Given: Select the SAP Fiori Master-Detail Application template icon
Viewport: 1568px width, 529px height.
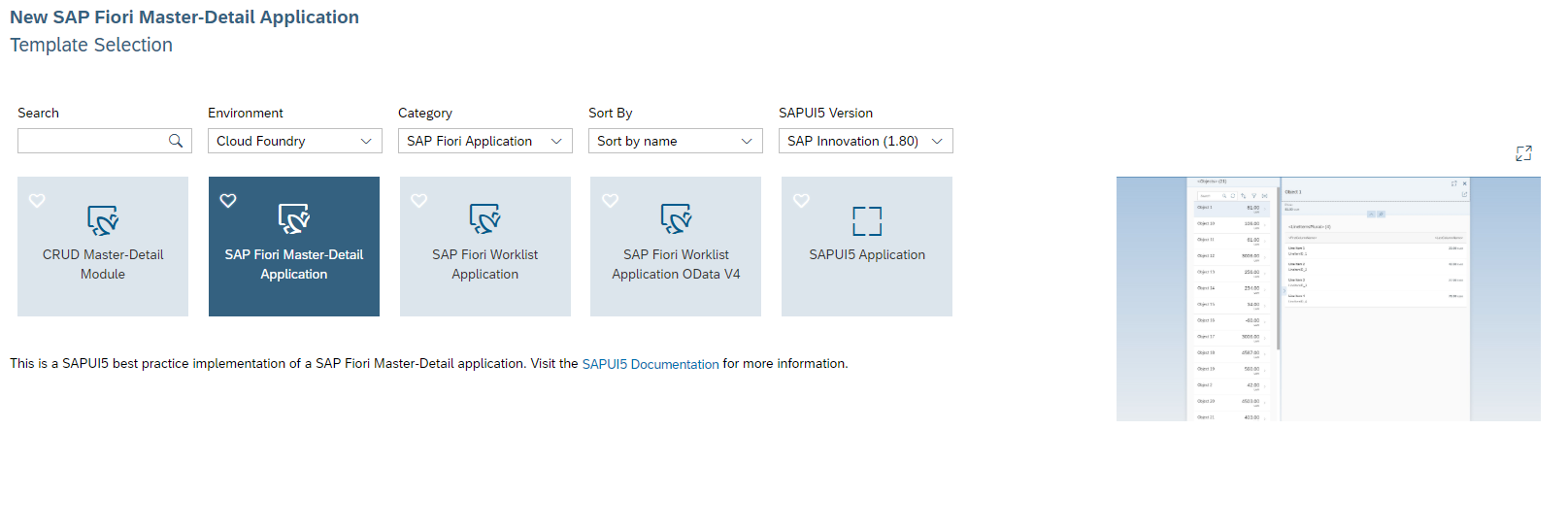Looking at the screenshot, I should coord(294,220).
